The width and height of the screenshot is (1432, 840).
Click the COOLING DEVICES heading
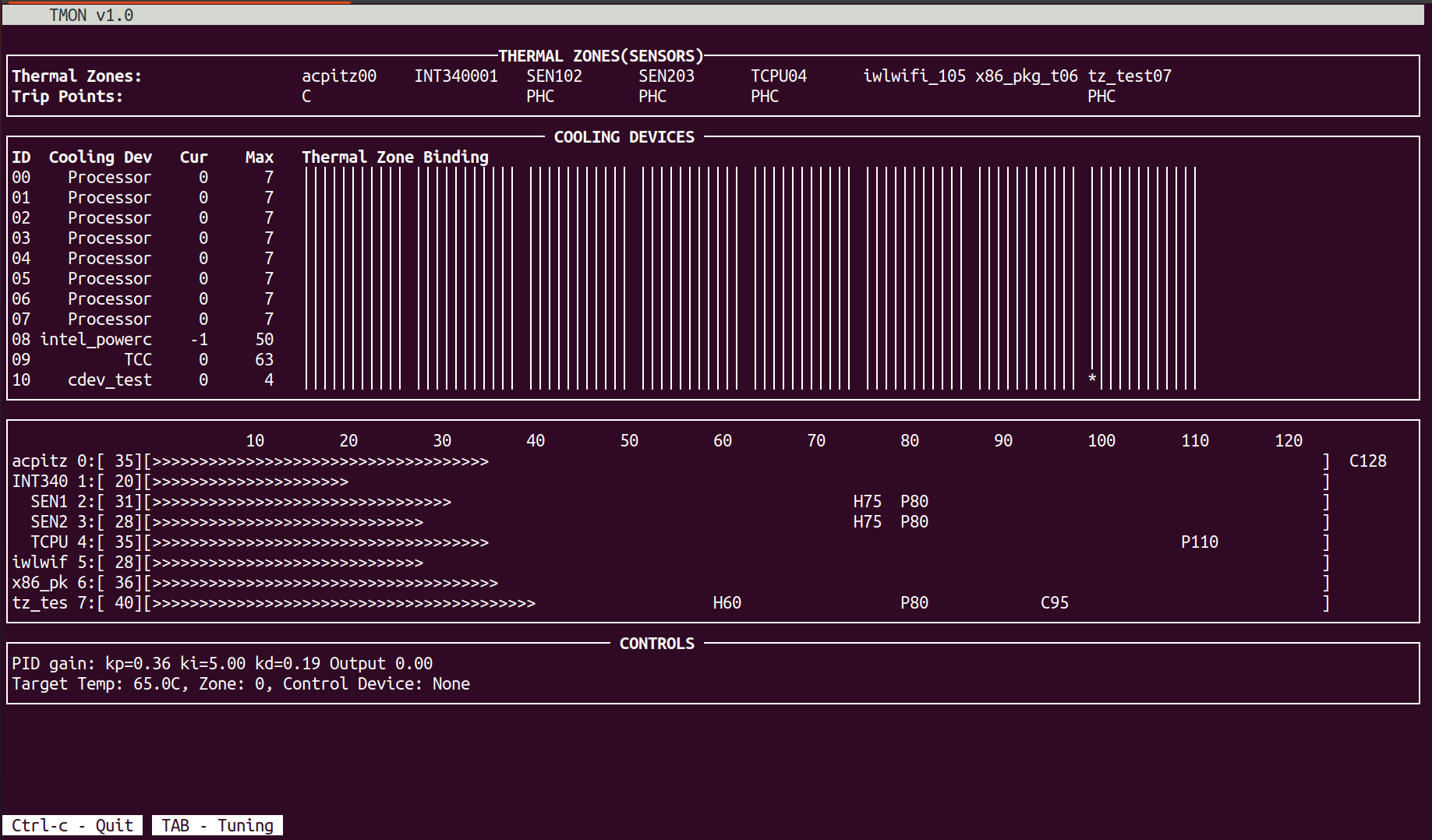click(x=624, y=137)
